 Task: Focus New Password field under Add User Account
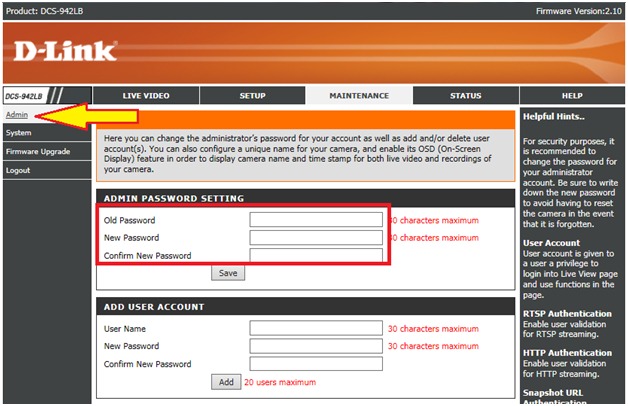click(x=316, y=346)
